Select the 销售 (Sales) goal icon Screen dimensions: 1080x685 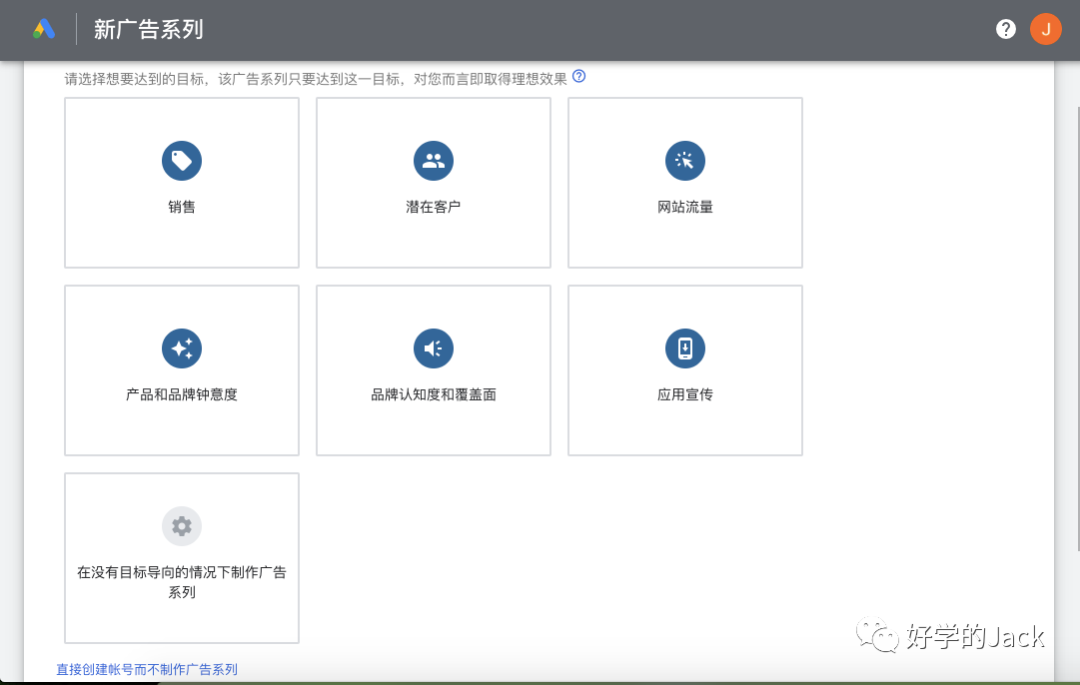[181, 161]
